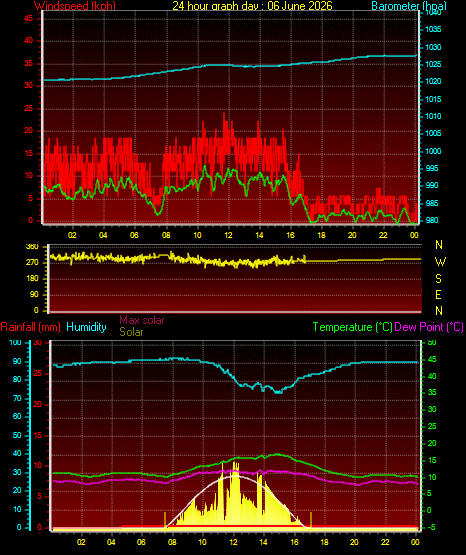Select the 35 value on the windspeed axis
This screenshot has height=555, width=466.
click(x=28, y=63)
